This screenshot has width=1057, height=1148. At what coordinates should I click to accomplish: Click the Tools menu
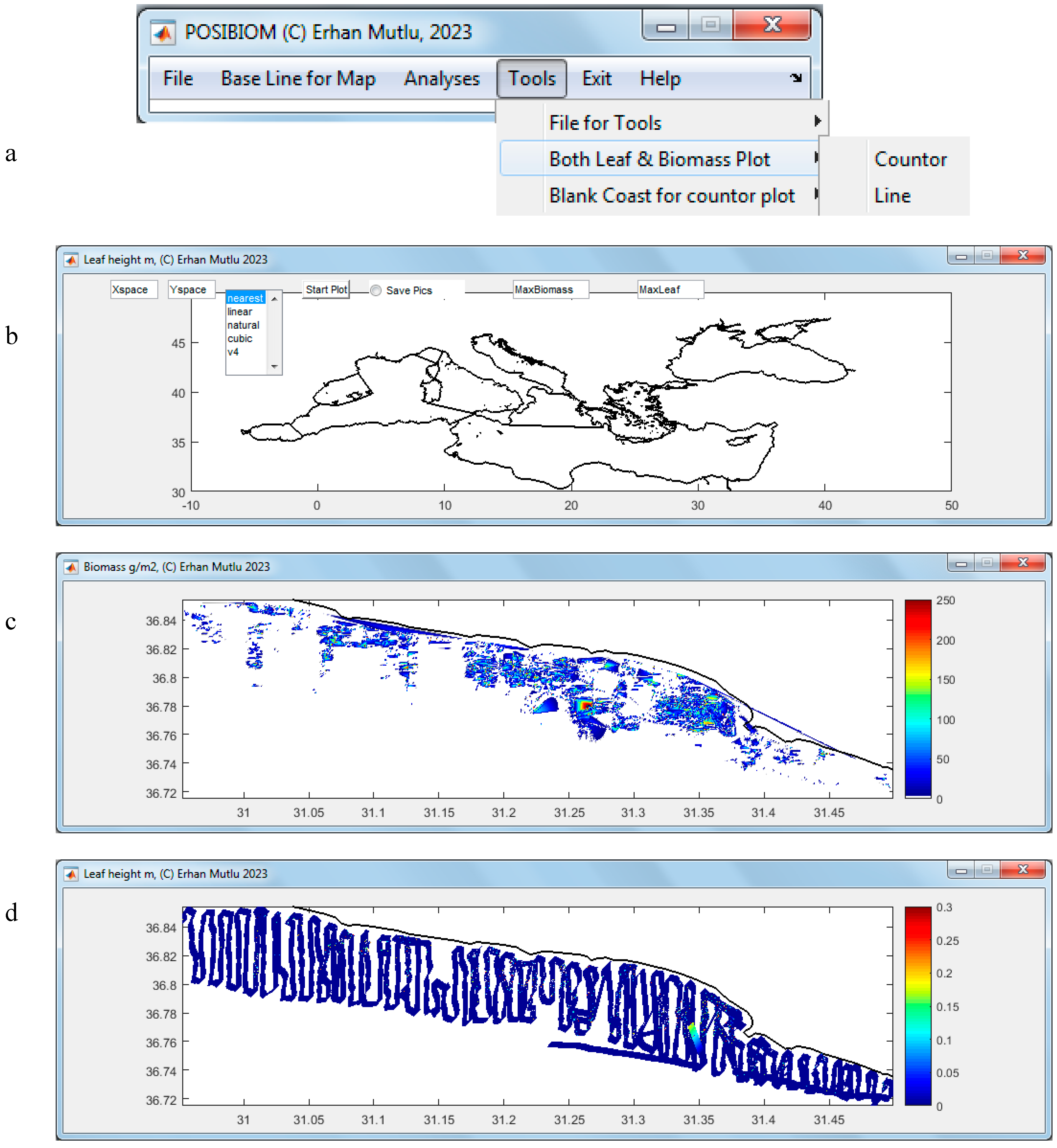click(531, 78)
